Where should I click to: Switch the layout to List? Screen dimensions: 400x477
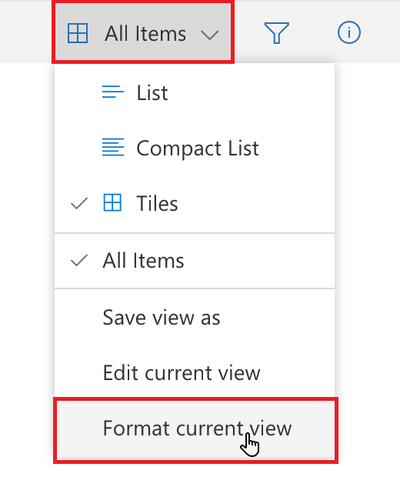(x=195, y=92)
